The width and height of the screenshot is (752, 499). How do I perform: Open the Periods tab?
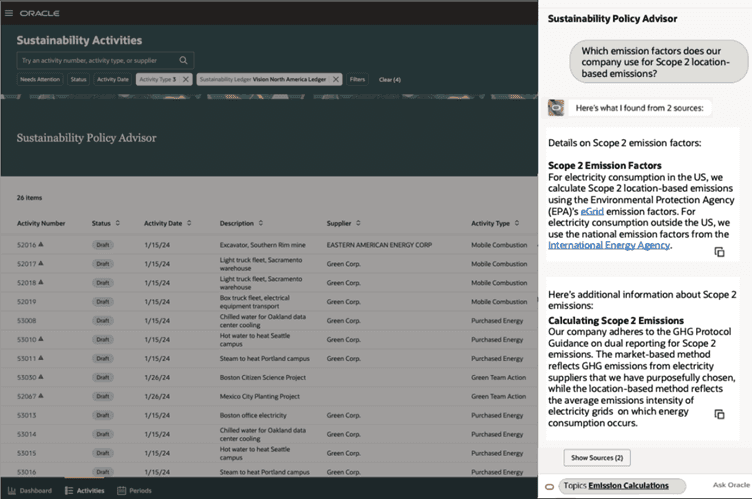click(134, 490)
